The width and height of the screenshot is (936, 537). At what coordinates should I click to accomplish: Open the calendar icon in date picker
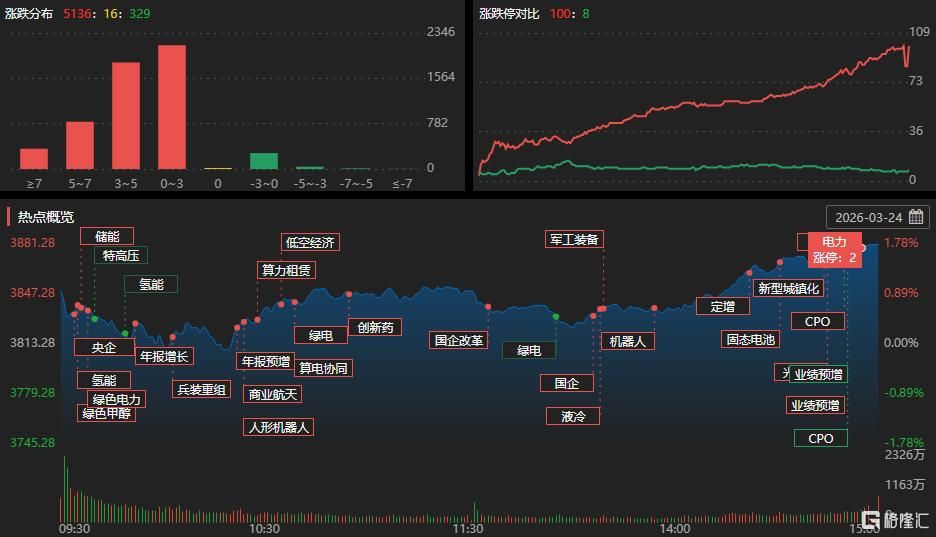pyautogui.click(x=916, y=217)
